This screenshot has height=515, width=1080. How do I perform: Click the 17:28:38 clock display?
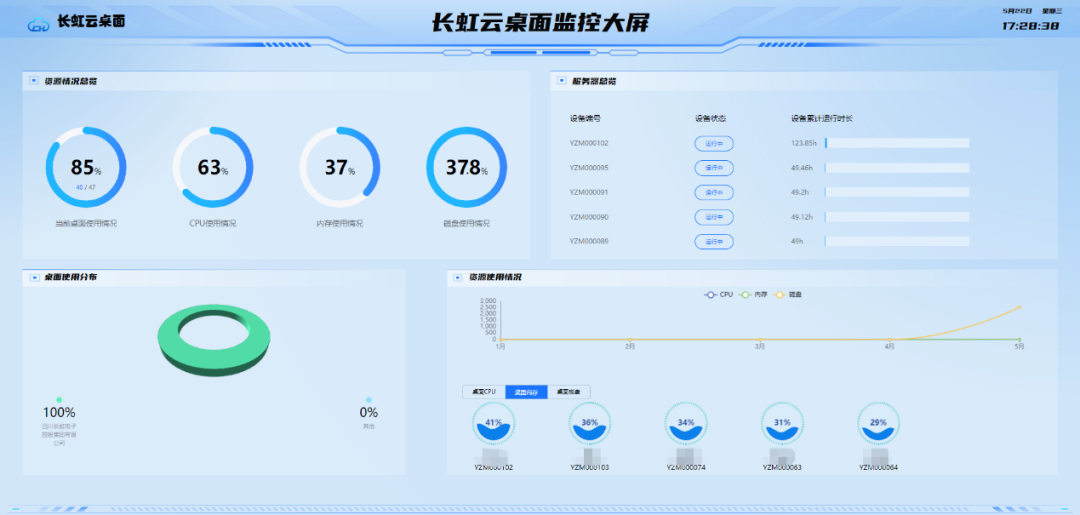(x=1030, y=26)
